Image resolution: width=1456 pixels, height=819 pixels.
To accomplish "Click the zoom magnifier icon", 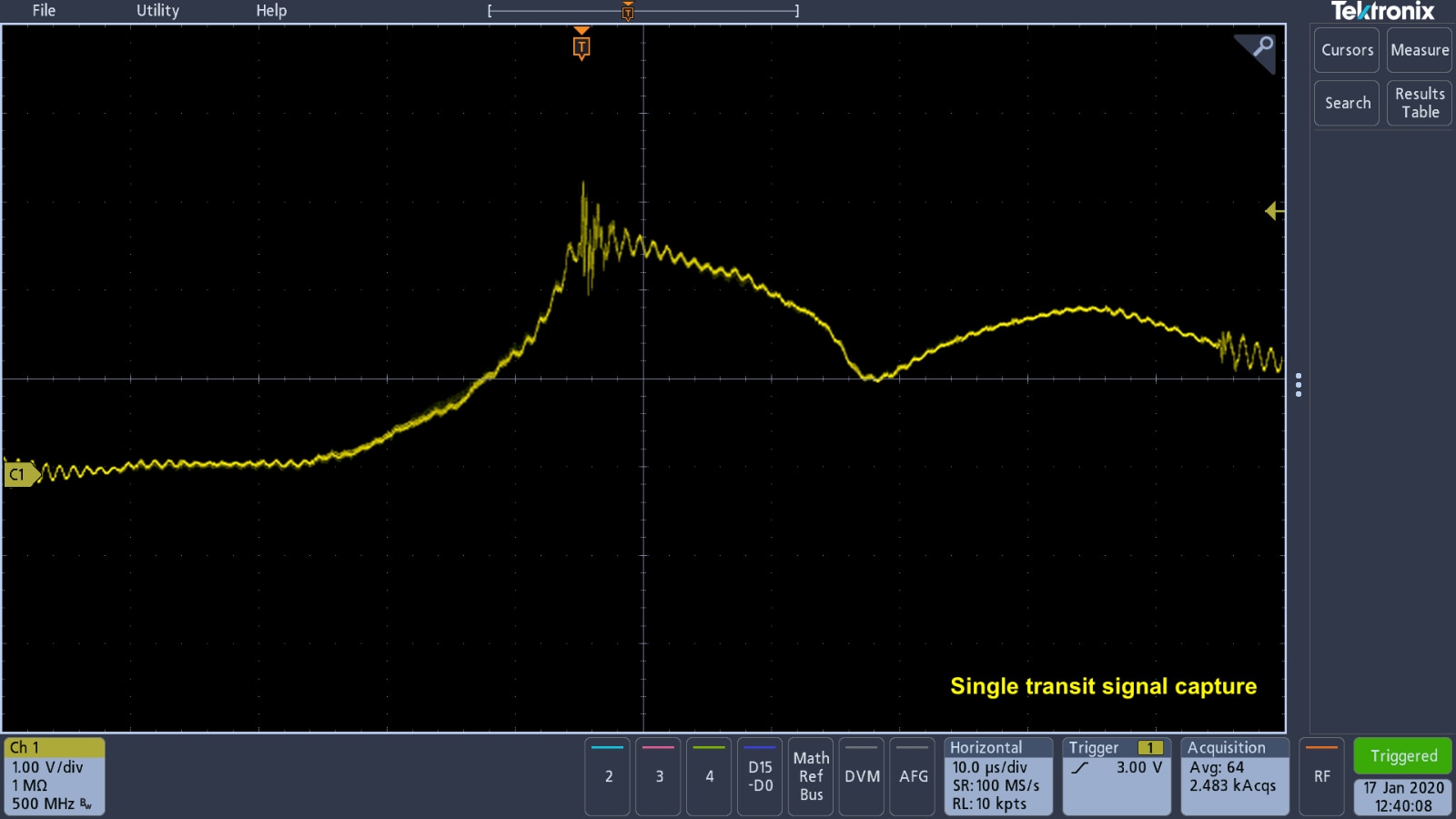I will click(1262, 46).
